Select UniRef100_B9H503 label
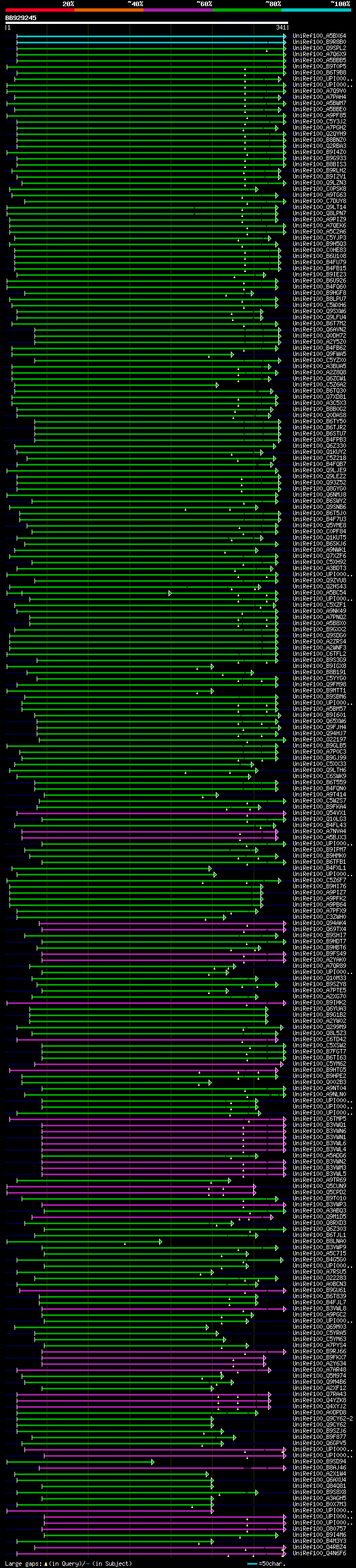 point(319,244)
